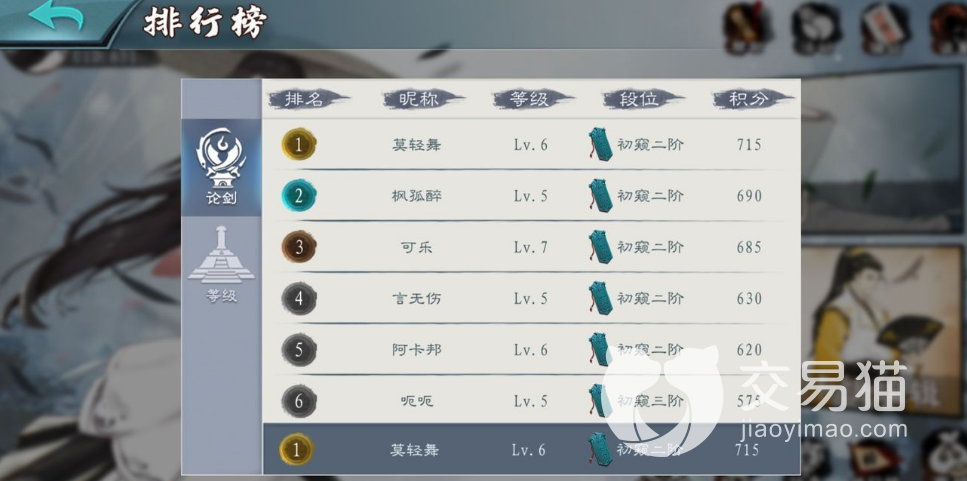967x481 pixels.
Task: Tap 莫轻舞's rank tier tablet icon
Action: [601, 145]
